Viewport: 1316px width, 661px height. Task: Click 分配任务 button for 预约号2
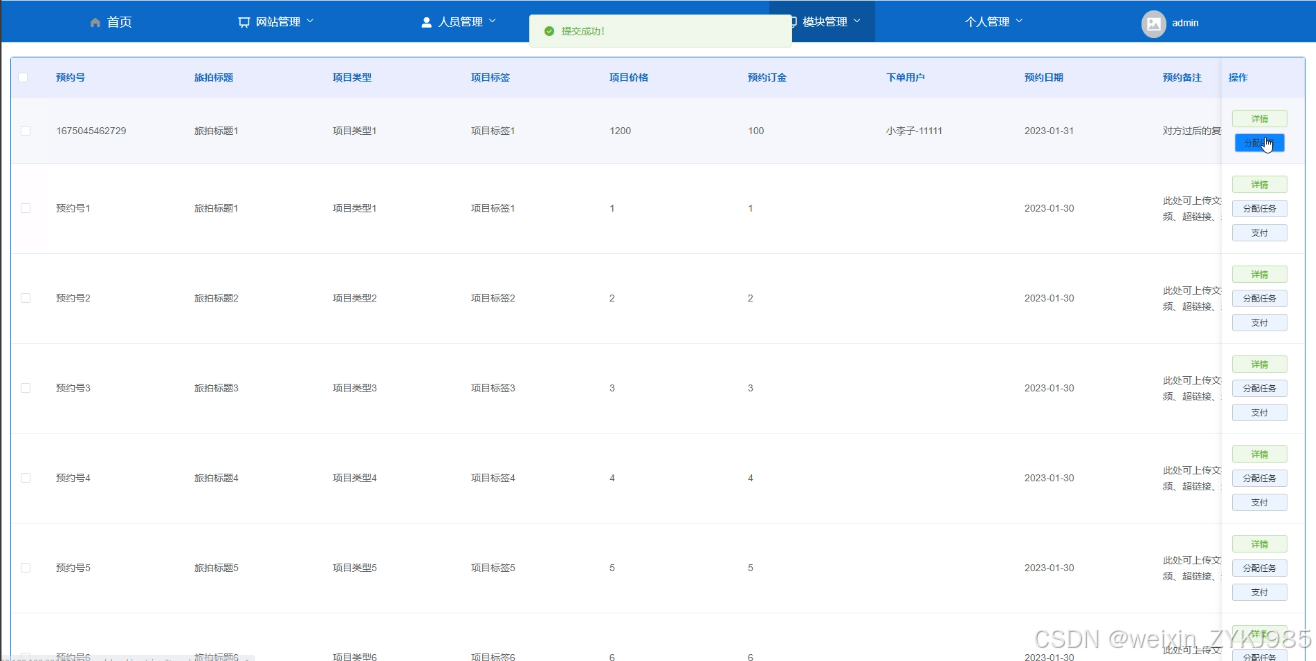pyautogui.click(x=1259, y=298)
